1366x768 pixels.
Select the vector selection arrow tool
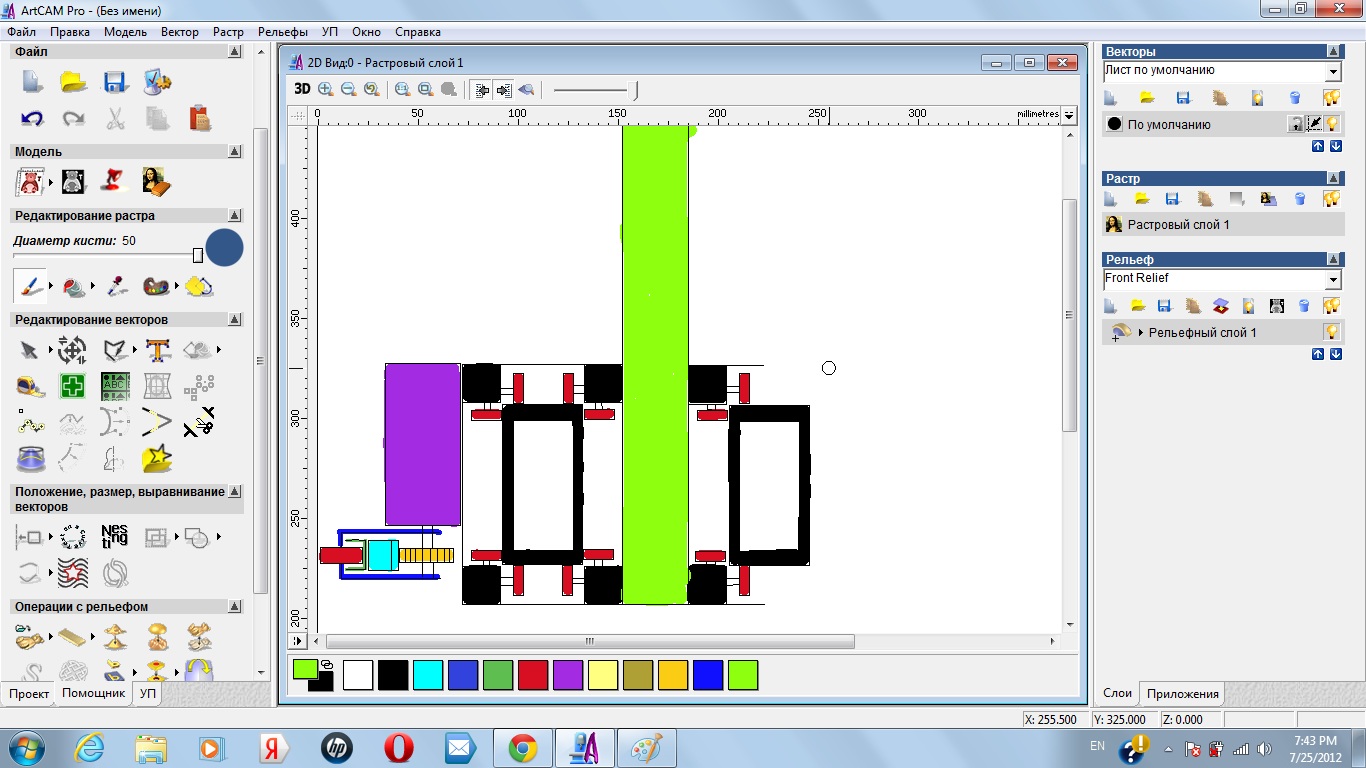coord(30,350)
